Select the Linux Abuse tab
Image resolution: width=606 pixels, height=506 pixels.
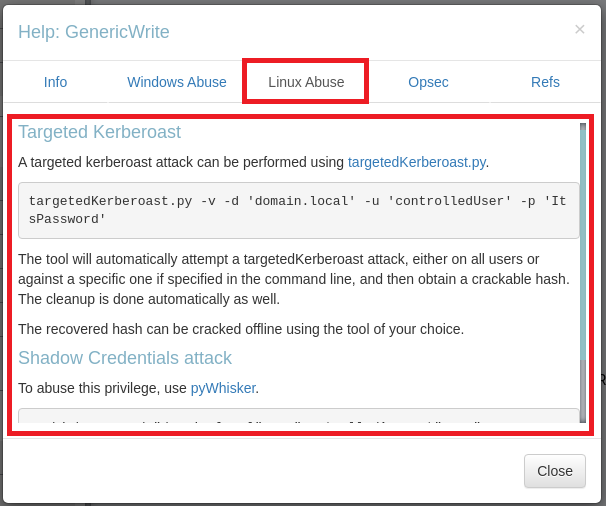(x=306, y=82)
